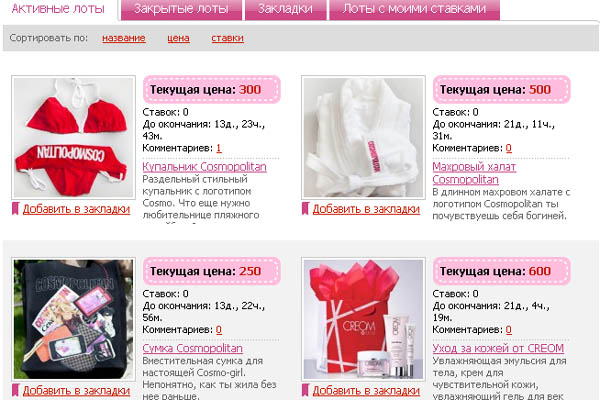Click the bookmark icon for the CREOM lot
This screenshot has height=400, width=600.
(305, 391)
